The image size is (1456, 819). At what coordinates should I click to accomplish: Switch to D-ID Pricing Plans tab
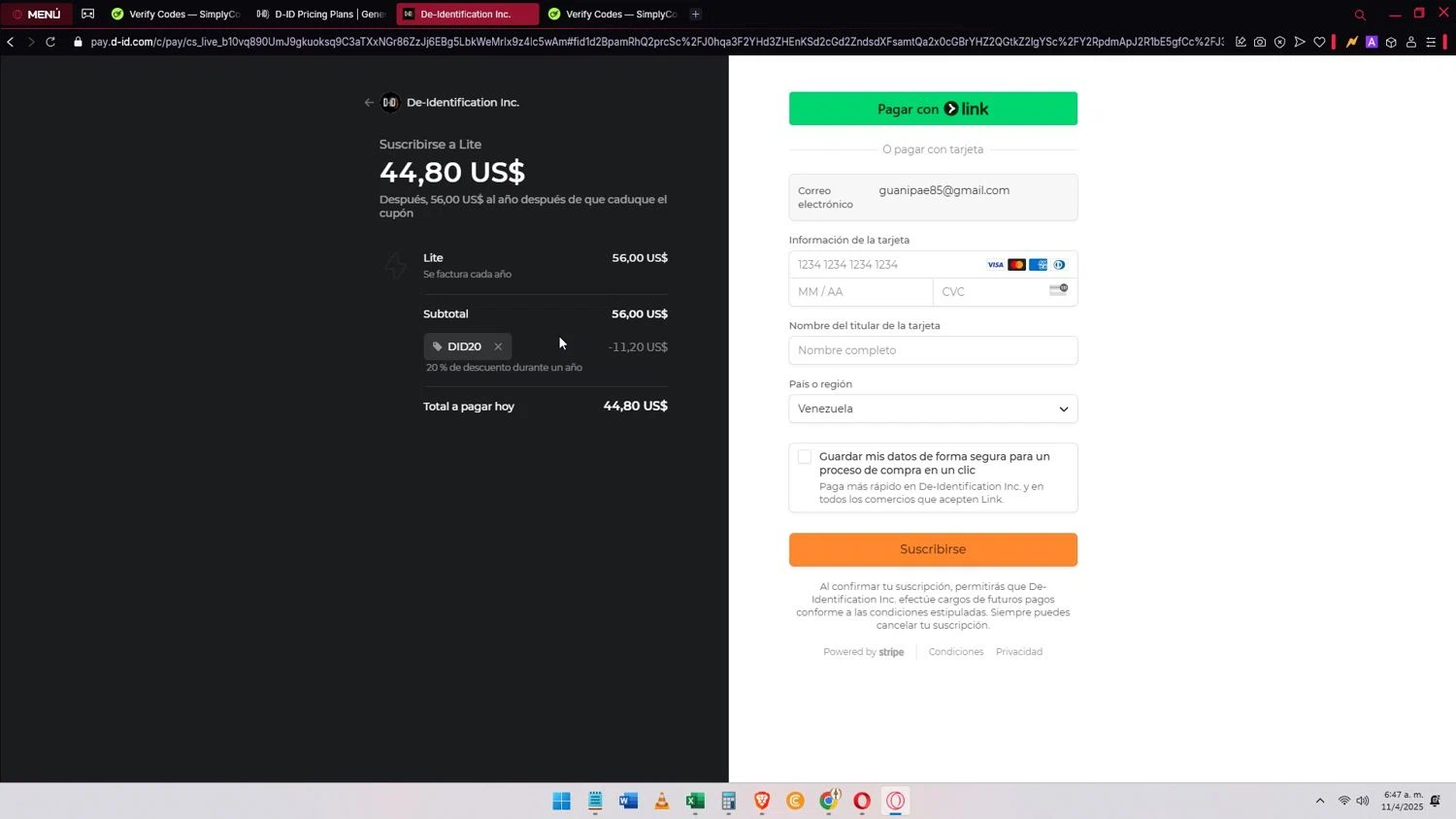point(320,15)
